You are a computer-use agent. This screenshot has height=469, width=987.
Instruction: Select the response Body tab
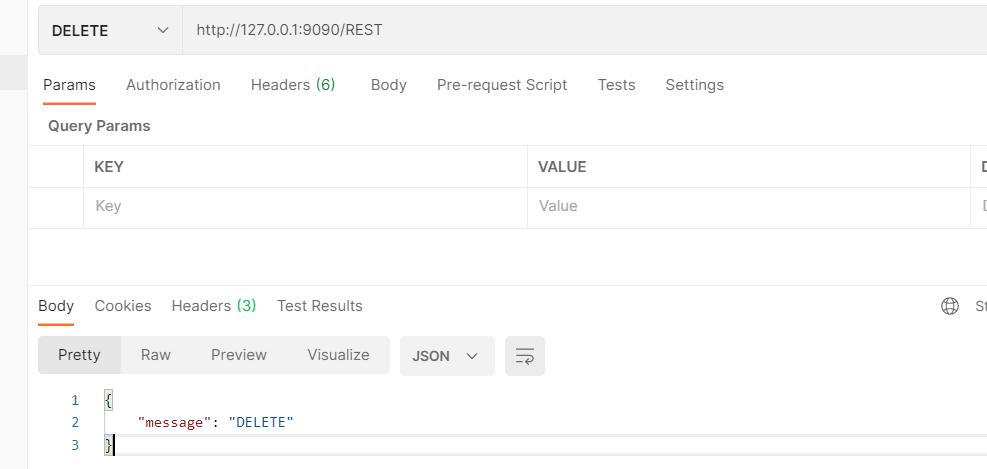(x=56, y=306)
